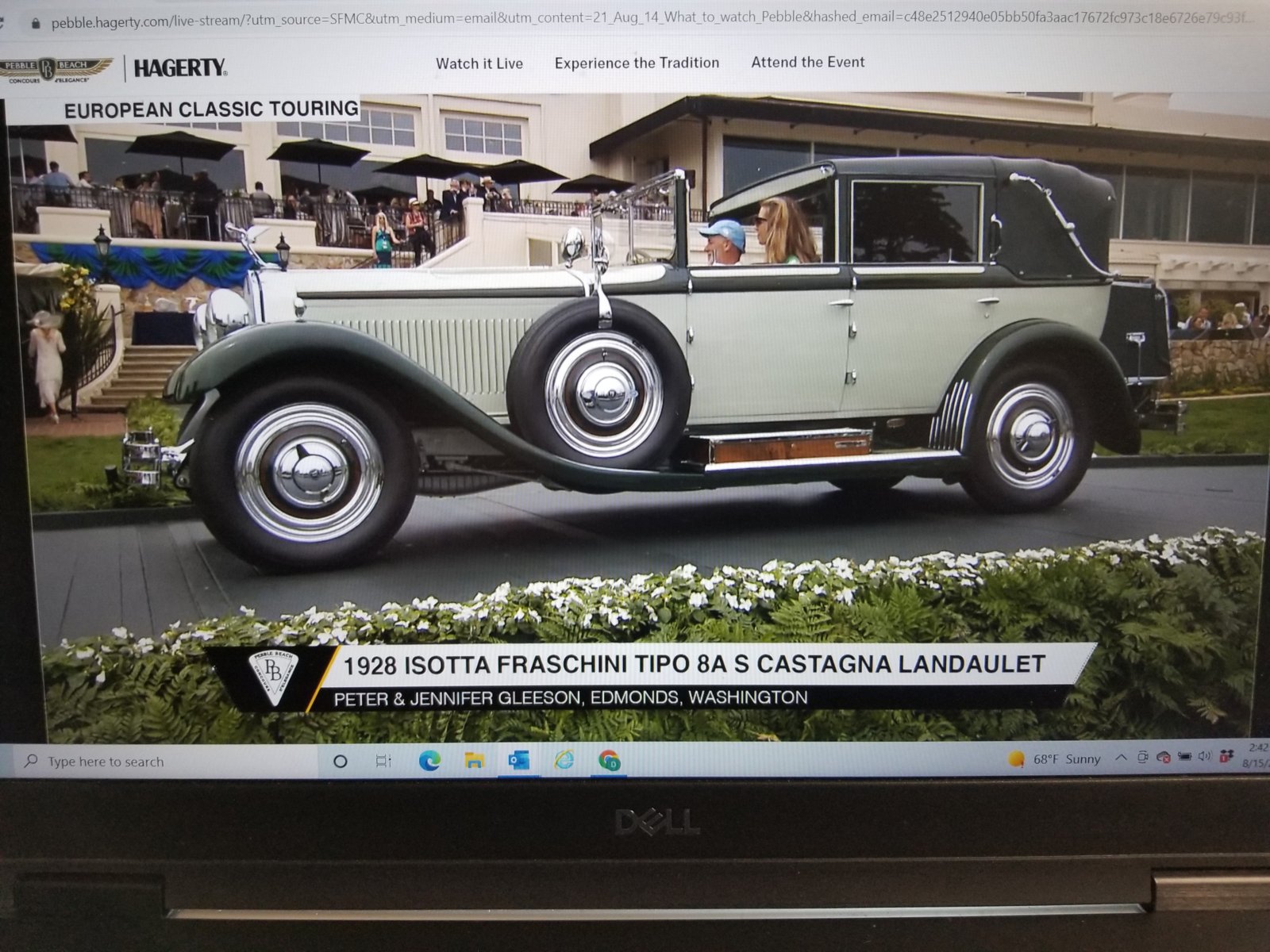Click the Pebble Beach Concours logo
The width and height of the screenshot is (1270, 952).
pos(56,70)
